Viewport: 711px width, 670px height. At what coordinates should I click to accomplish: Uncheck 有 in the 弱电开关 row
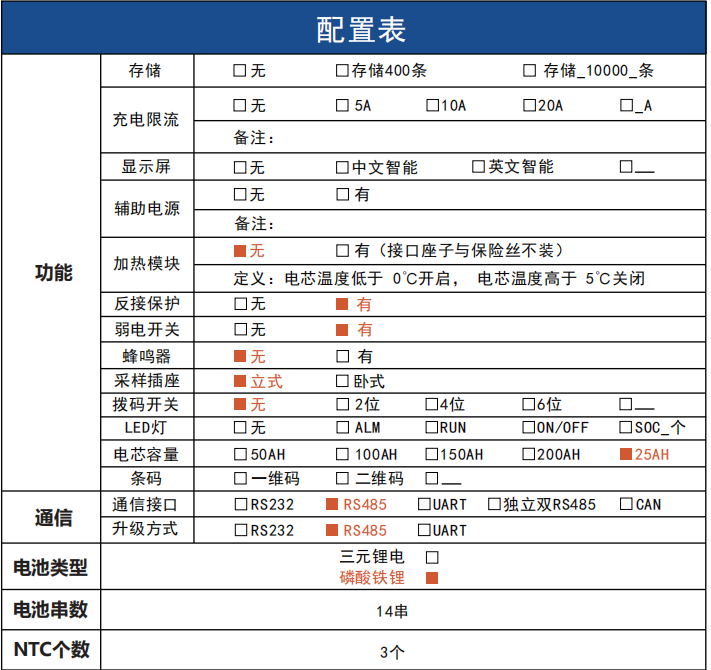(x=342, y=329)
